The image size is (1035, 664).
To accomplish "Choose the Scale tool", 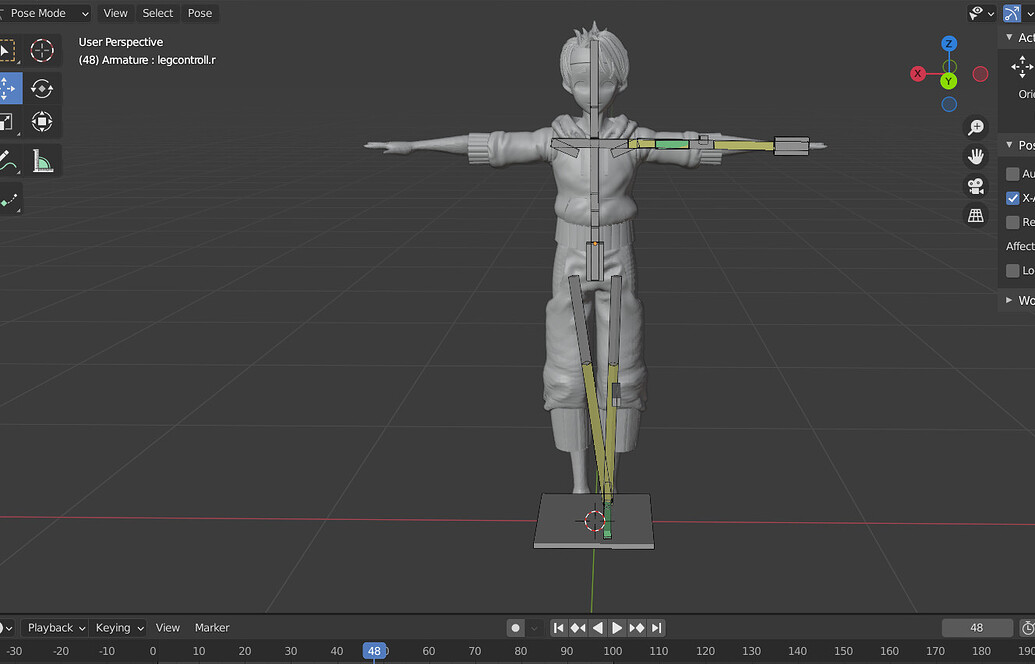I will 8,121.
